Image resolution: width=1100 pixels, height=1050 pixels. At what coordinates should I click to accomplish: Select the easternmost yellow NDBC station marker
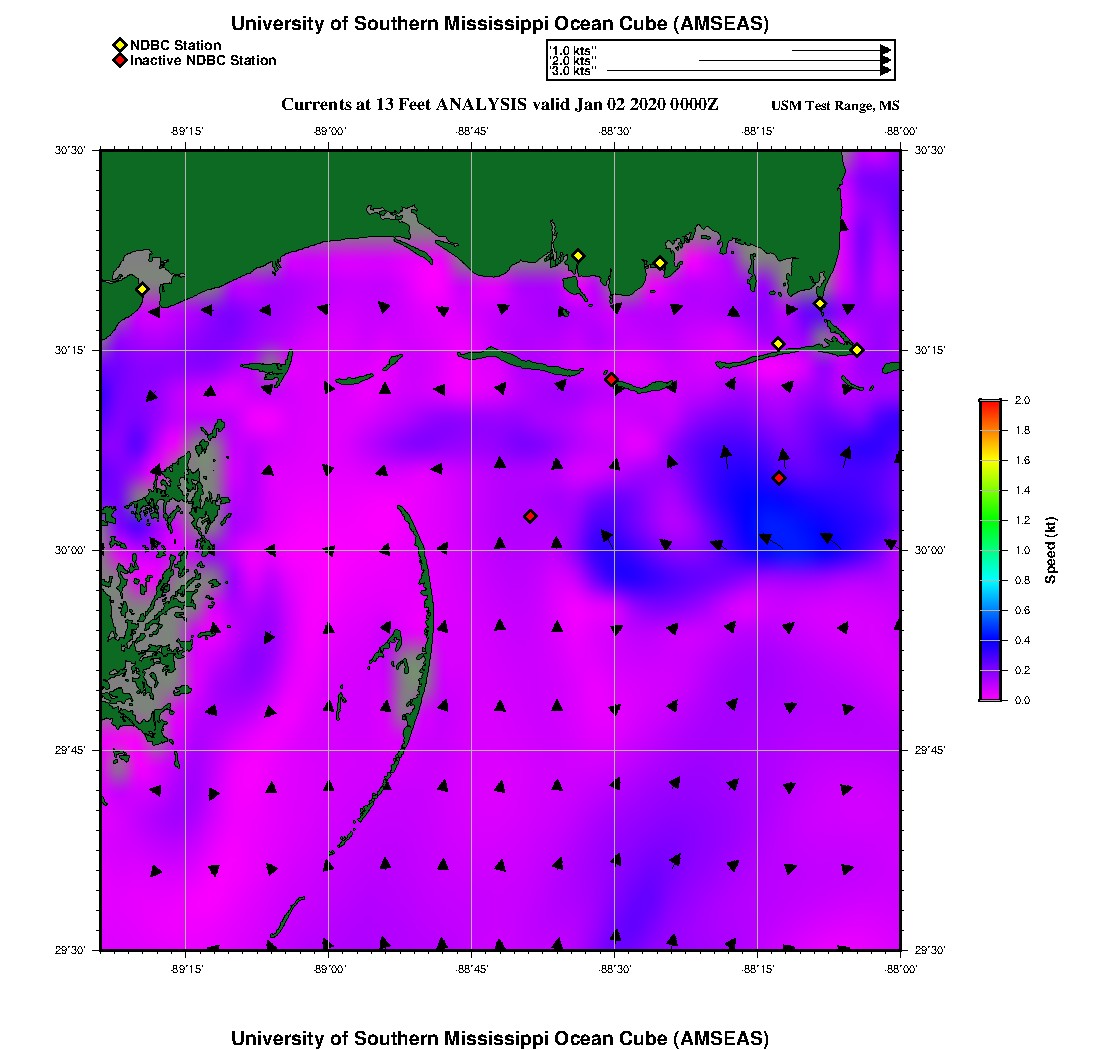(857, 349)
